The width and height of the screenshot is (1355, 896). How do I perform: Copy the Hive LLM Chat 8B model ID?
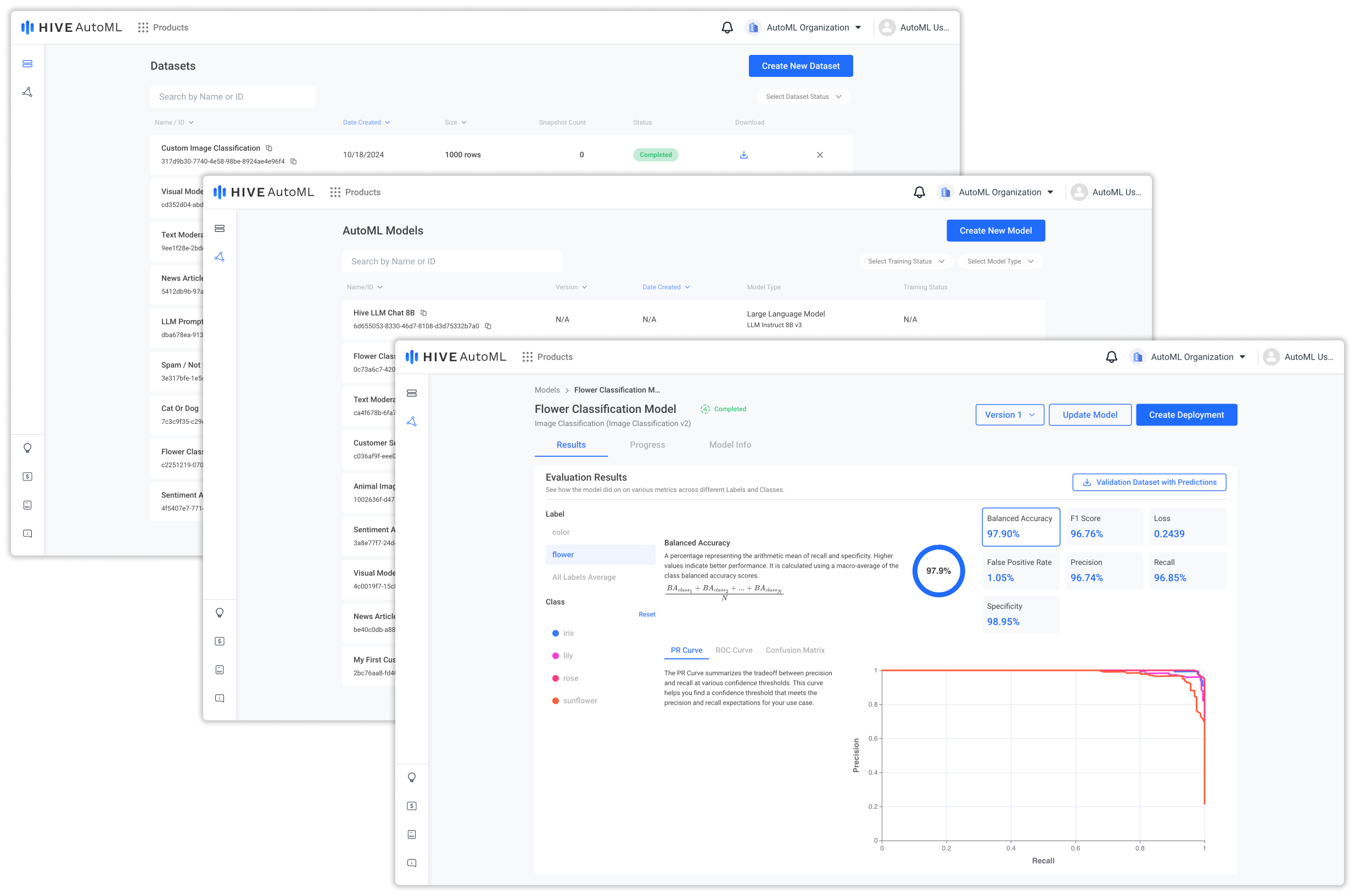(488, 326)
